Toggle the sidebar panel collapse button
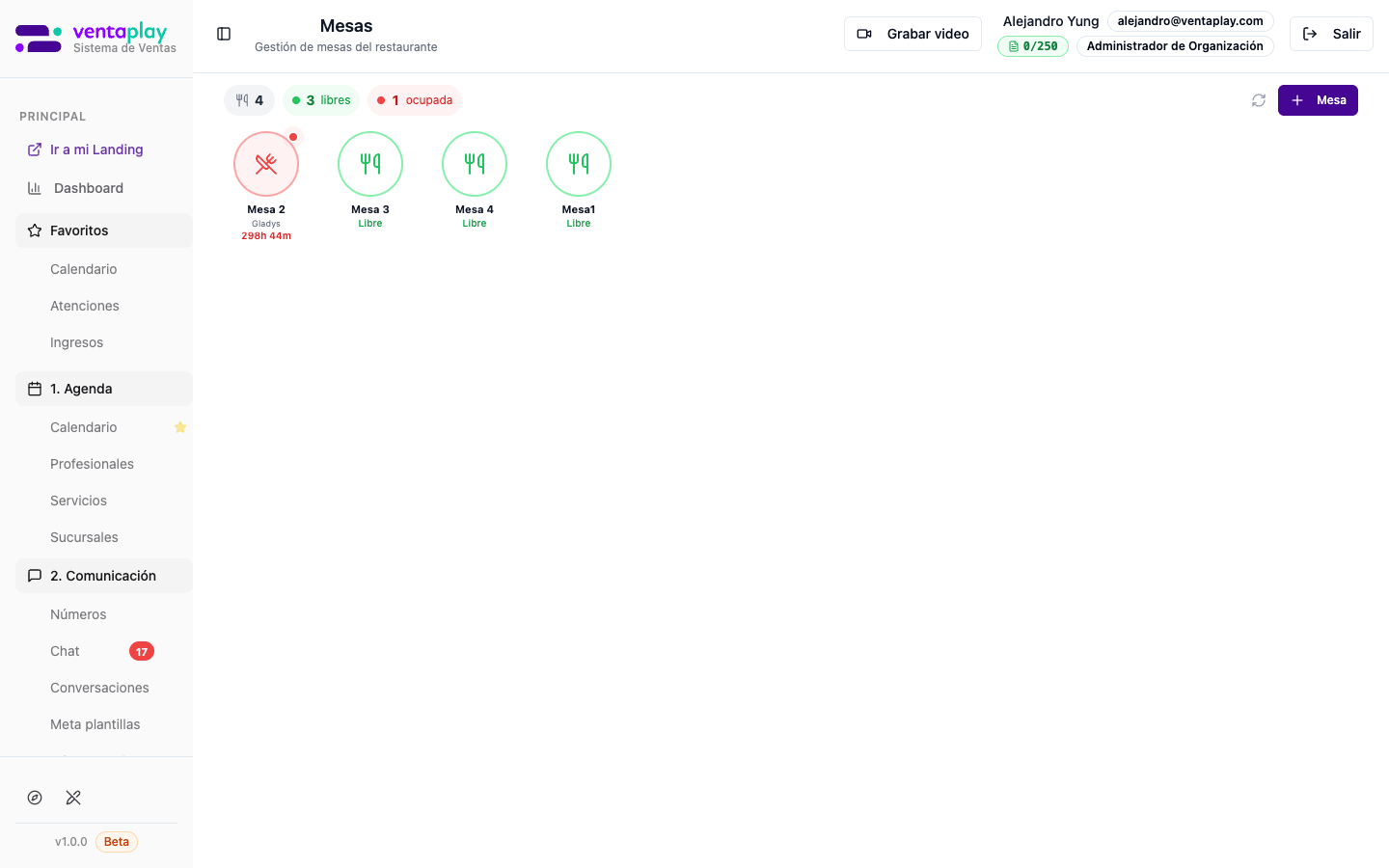Screen dimensions: 1389x868 [x=224, y=34]
